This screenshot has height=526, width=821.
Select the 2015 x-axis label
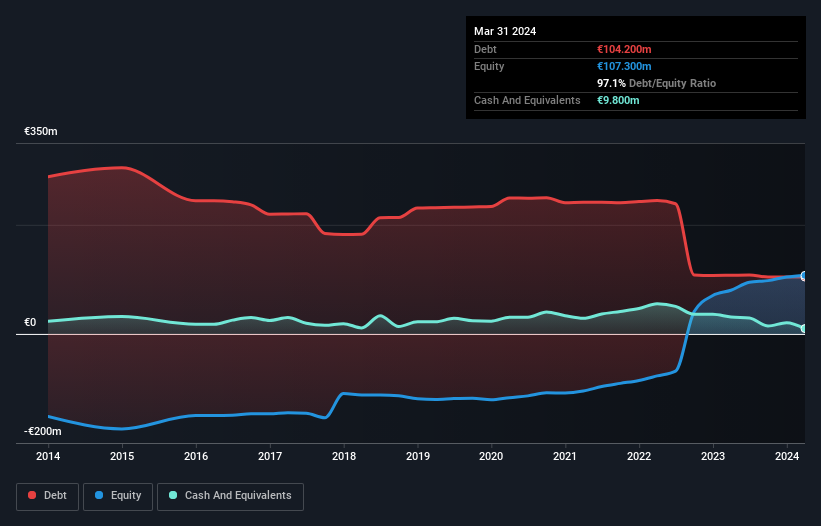coord(122,456)
